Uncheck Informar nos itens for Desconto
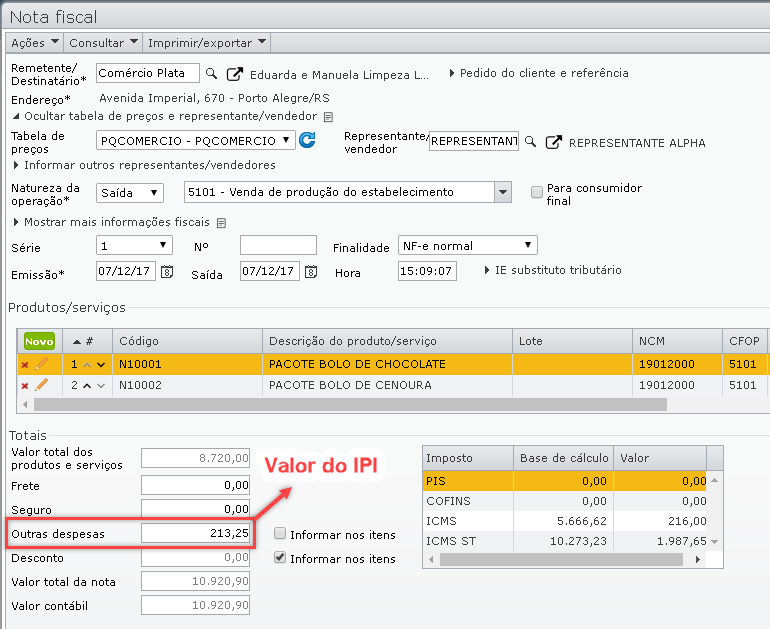770x629 pixels. [x=281, y=559]
